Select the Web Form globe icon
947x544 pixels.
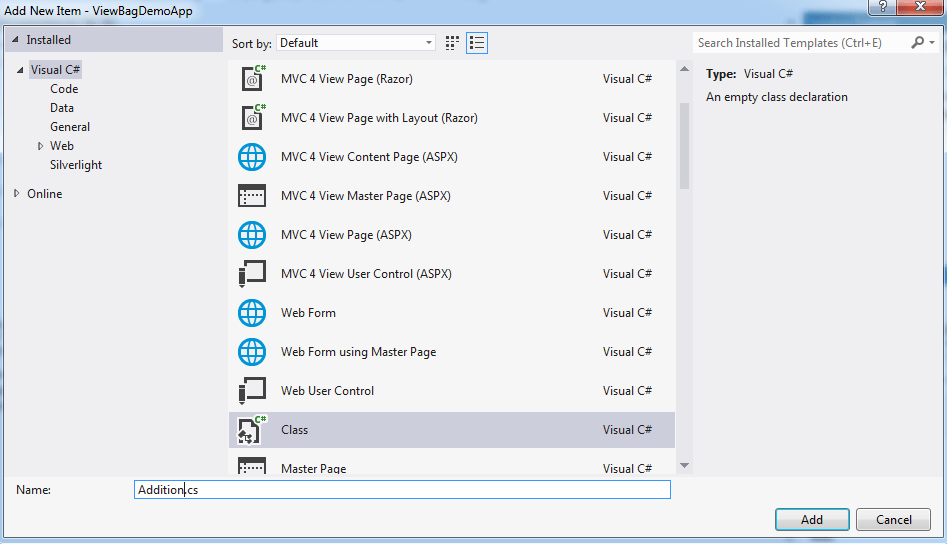pyautogui.click(x=252, y=313)
